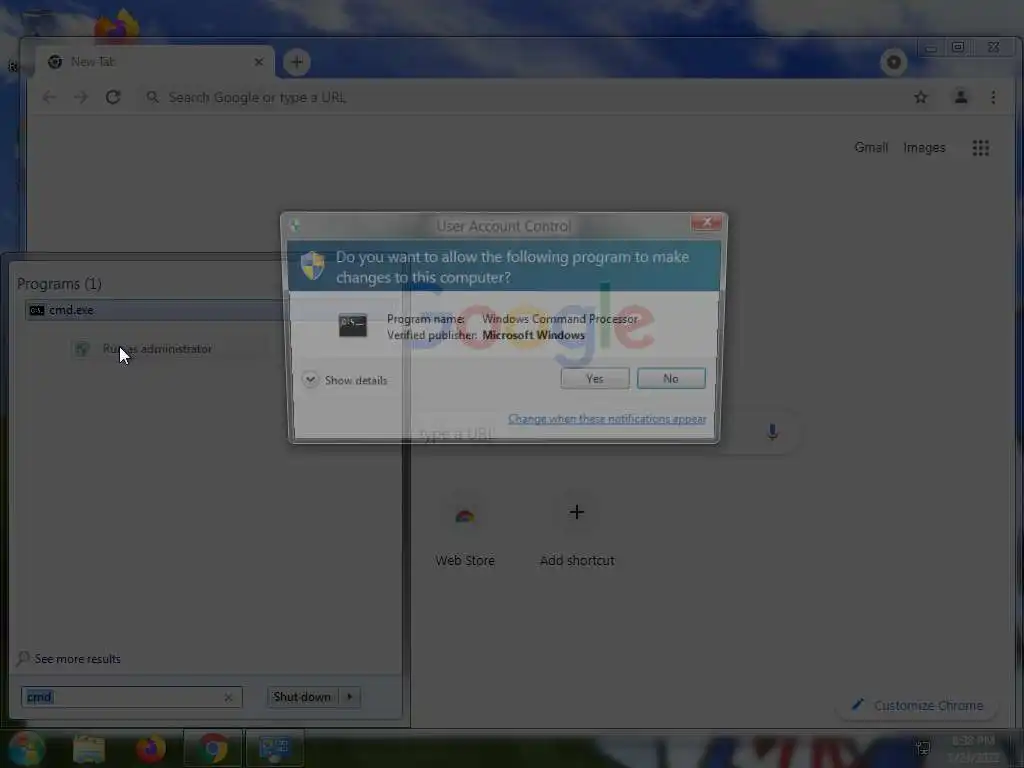Bookmark this tab with star icon
This screenshot has width=1024, height=768.
[x=921, y=97]
